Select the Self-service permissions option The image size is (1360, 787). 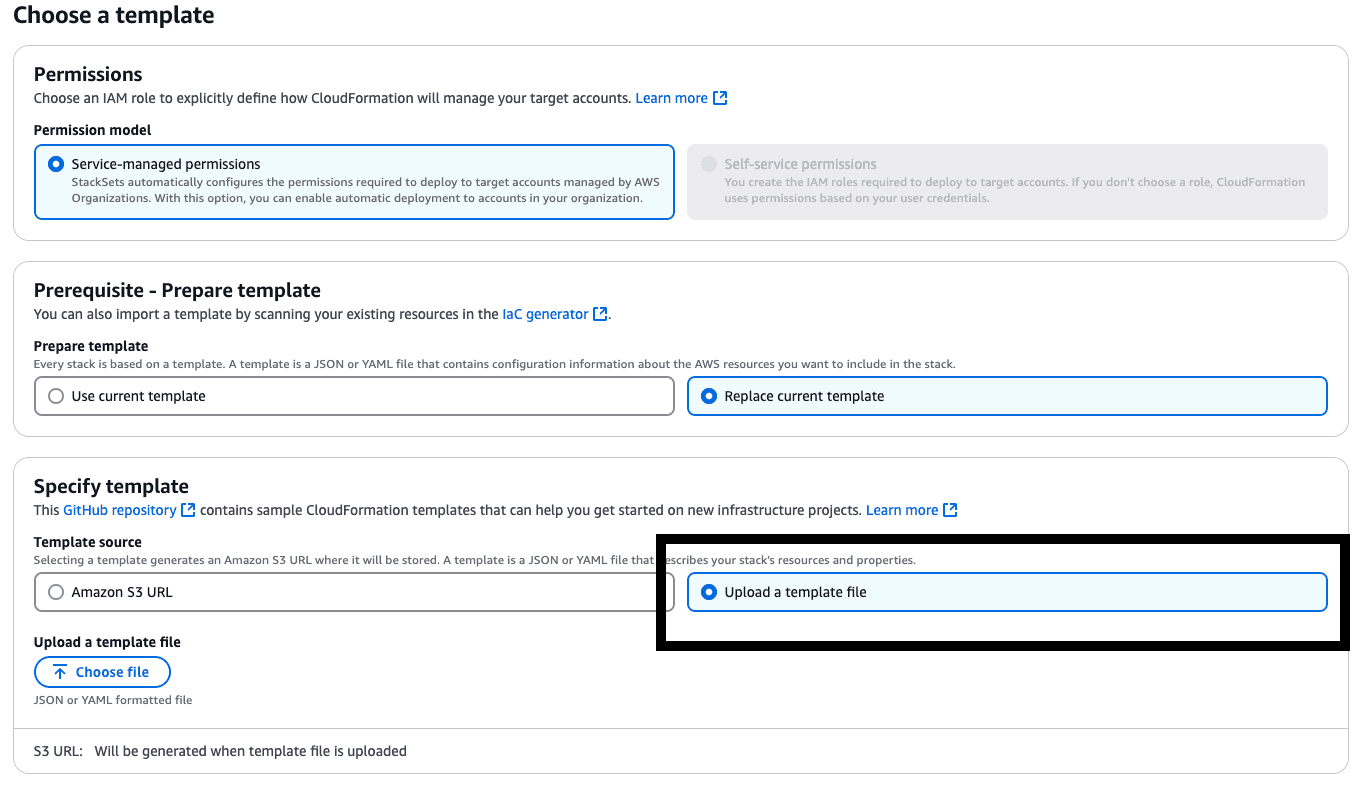pos(708,164)
